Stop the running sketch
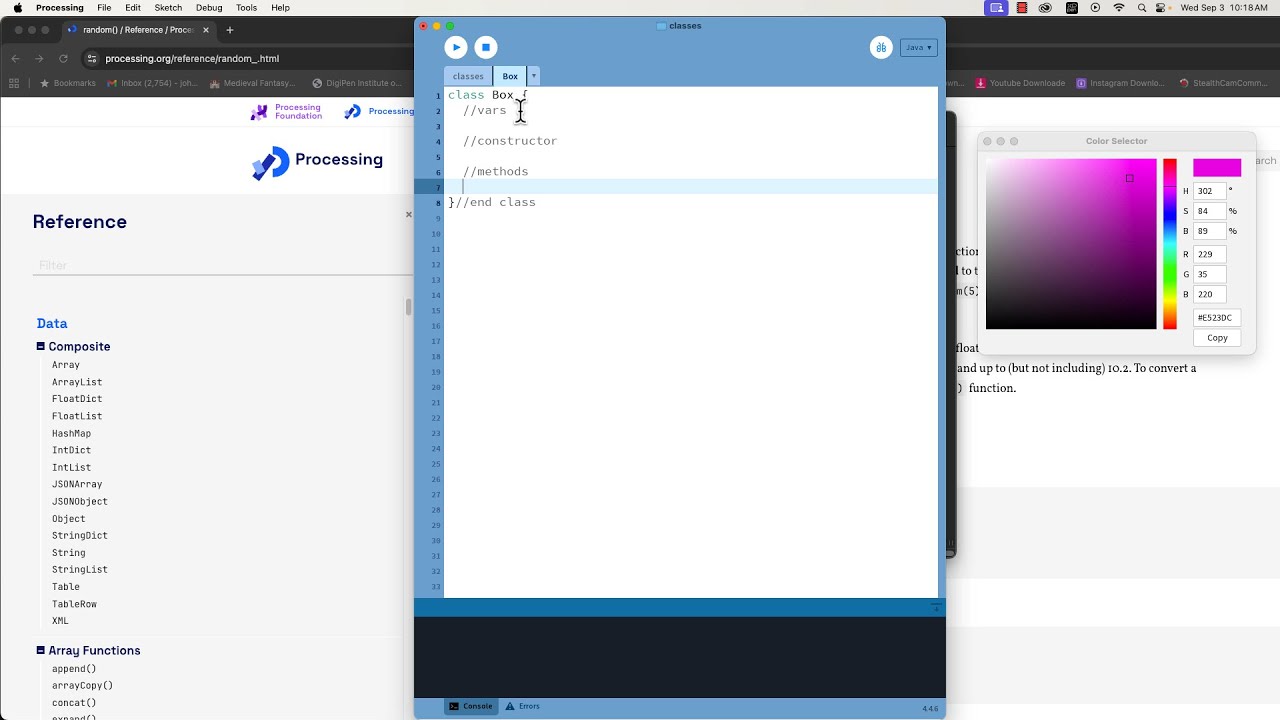 pyautogui.click(x=486, y=47)
